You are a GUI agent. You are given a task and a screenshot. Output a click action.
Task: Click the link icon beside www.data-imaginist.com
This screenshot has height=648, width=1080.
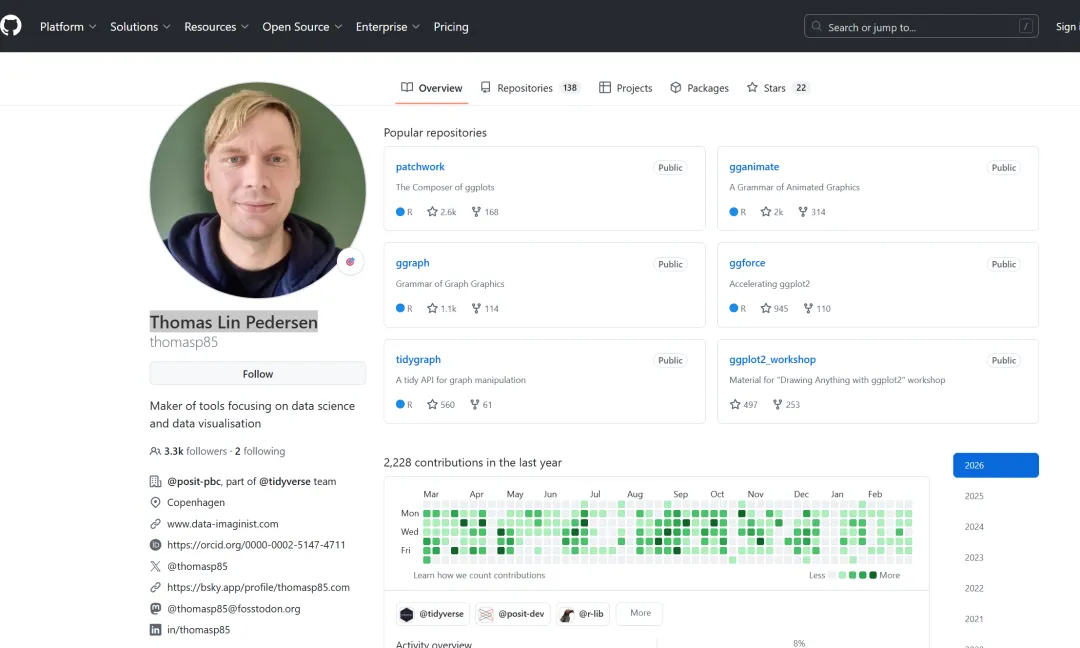coord(156,523)
